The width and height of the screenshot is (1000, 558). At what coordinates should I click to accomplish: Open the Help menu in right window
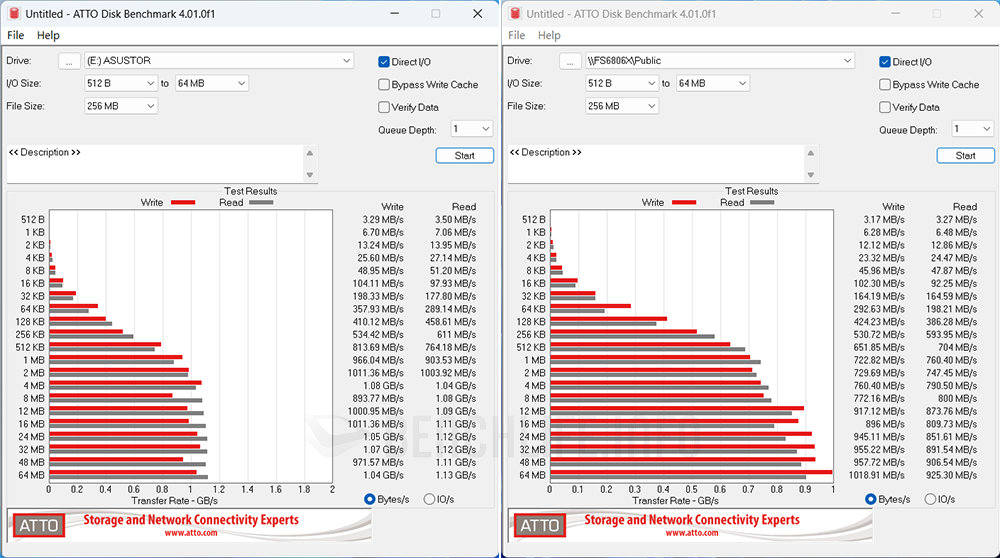(549, 35)
